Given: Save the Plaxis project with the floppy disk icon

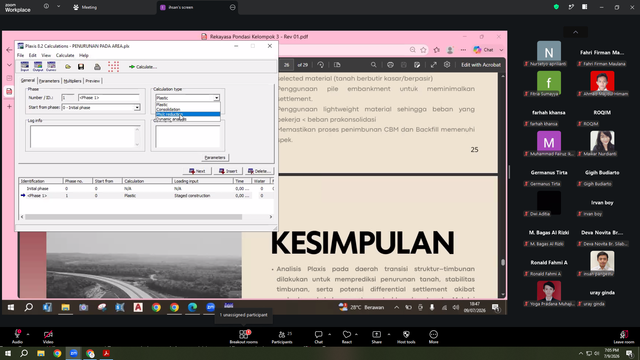Looking at the screenshot, I should 81,67.
